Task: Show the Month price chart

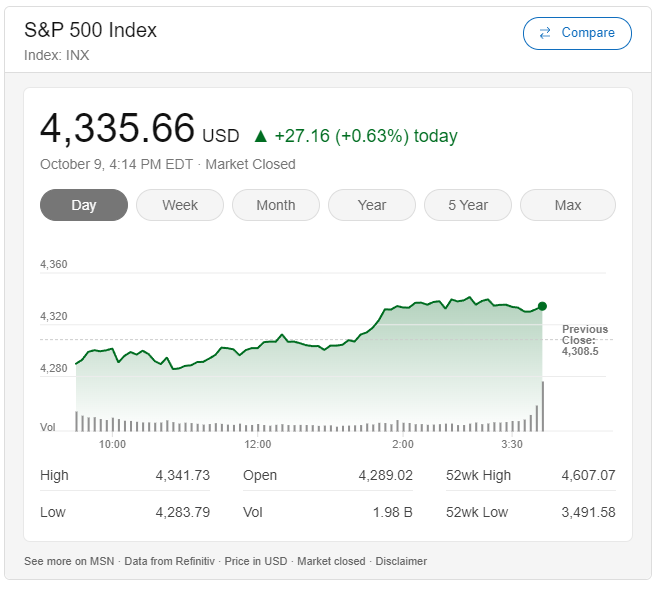Action: point(276,205)
